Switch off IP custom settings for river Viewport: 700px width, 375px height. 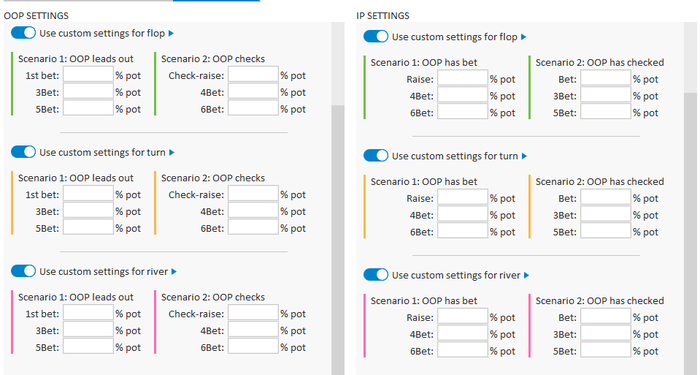[x=376, y=275]
